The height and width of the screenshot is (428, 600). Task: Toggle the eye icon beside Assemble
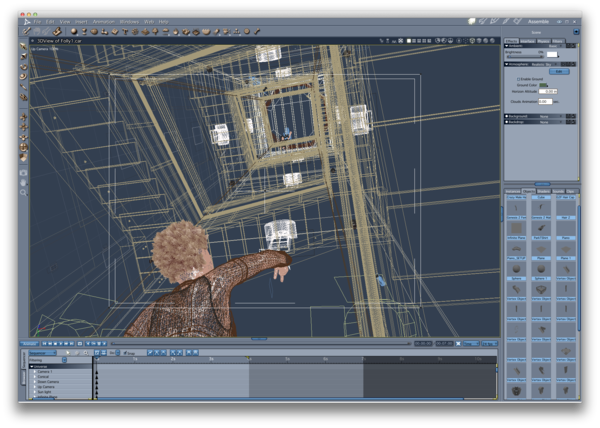point(559,22)
